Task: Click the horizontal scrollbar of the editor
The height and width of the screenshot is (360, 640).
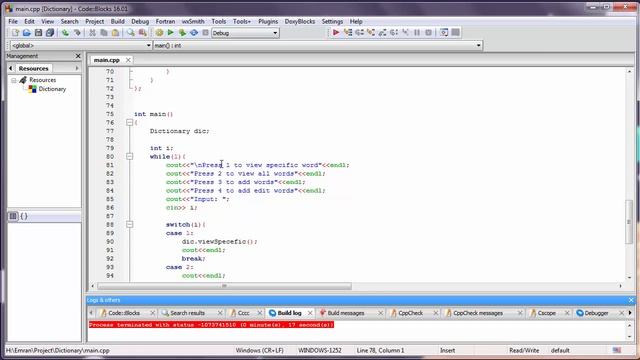Action: (x=224, y=286)
